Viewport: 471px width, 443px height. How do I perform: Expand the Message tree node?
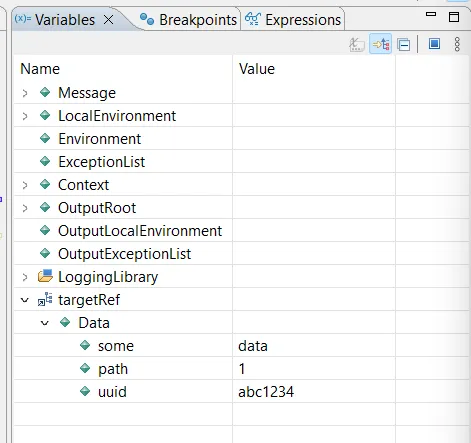click(25, 93)
